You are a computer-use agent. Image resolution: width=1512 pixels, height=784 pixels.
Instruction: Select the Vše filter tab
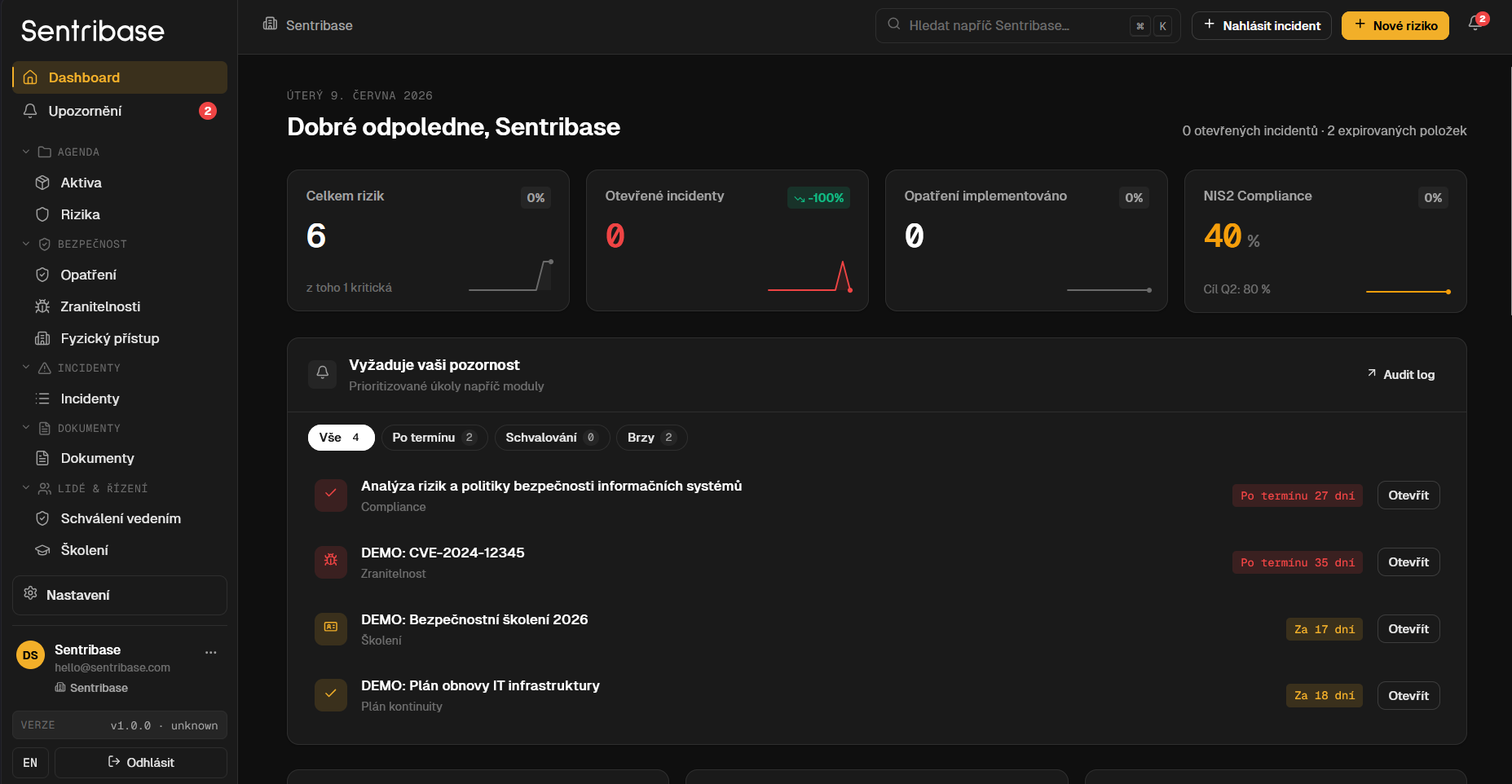pyautogui.click(x=341, y=438)
